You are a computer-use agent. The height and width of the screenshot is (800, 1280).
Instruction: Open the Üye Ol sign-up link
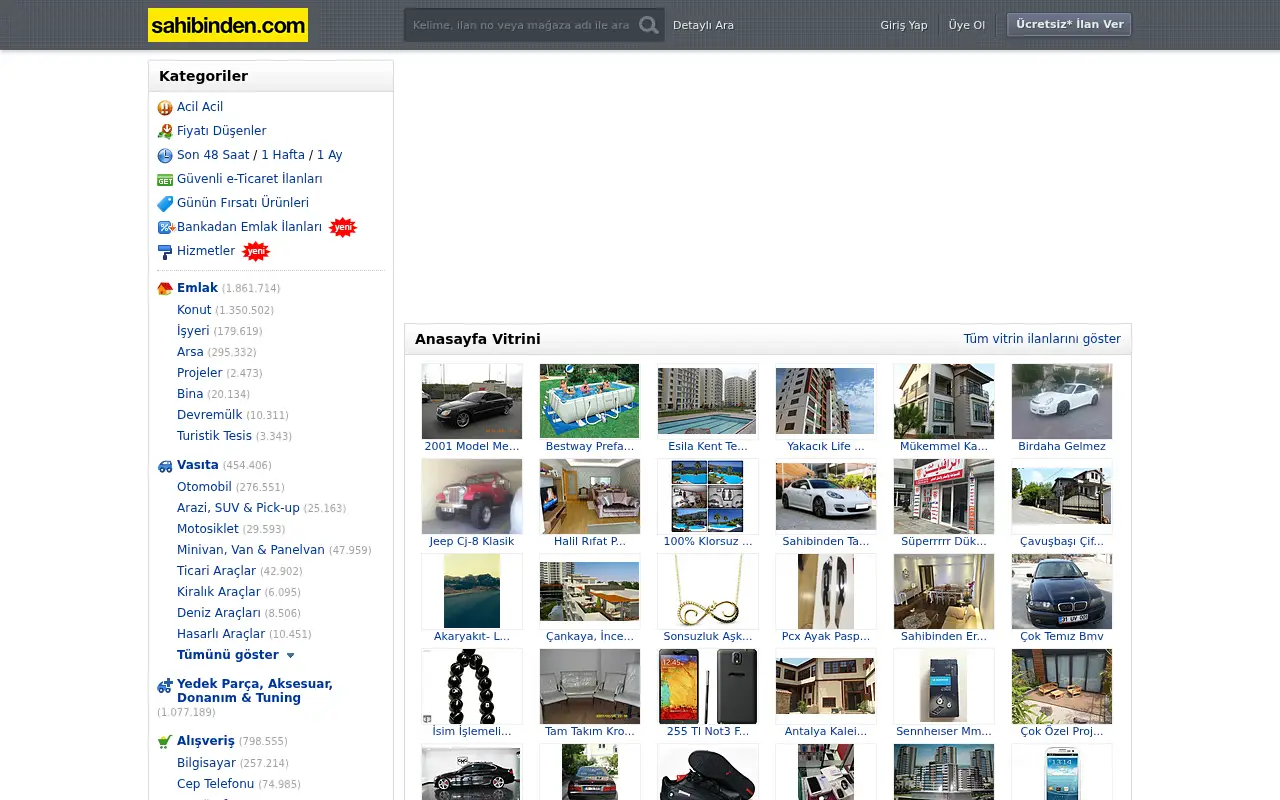pyautogui.click(x=967, y=25)
